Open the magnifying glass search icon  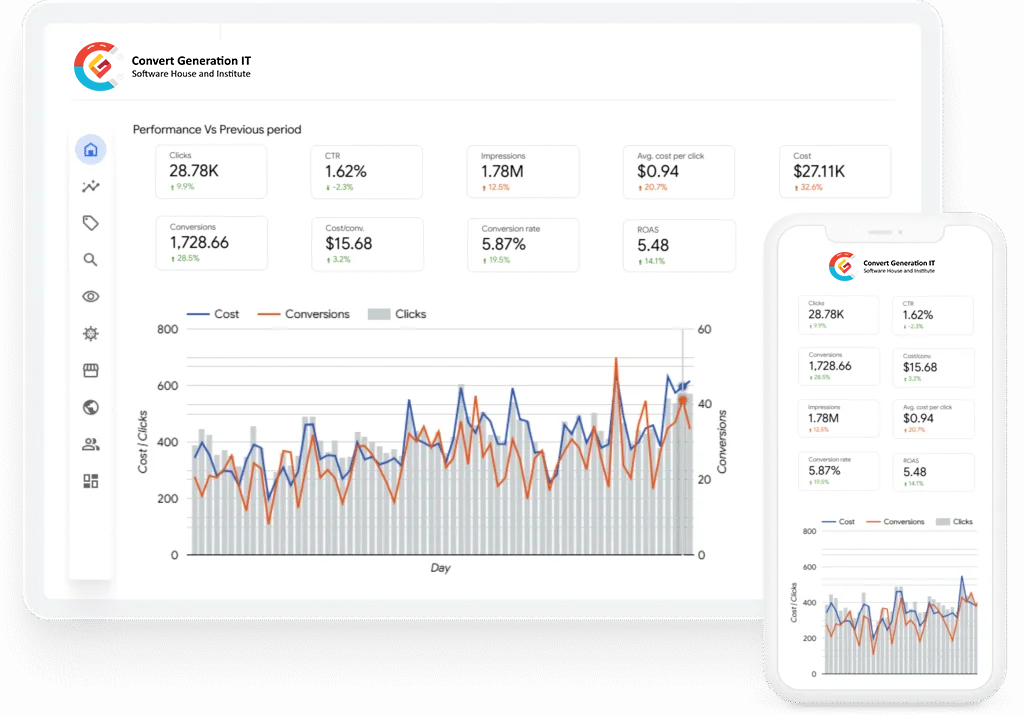[x=90, y=260]
